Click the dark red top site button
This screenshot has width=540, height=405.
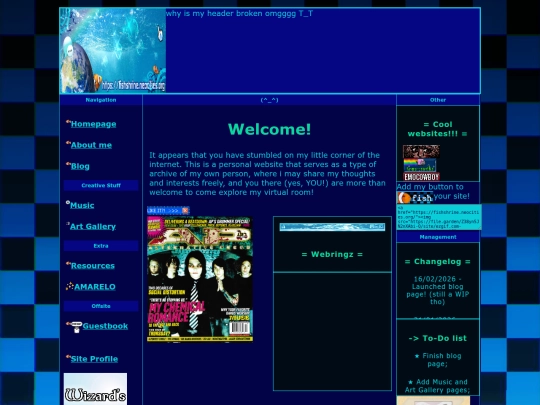tap(421, 152)
